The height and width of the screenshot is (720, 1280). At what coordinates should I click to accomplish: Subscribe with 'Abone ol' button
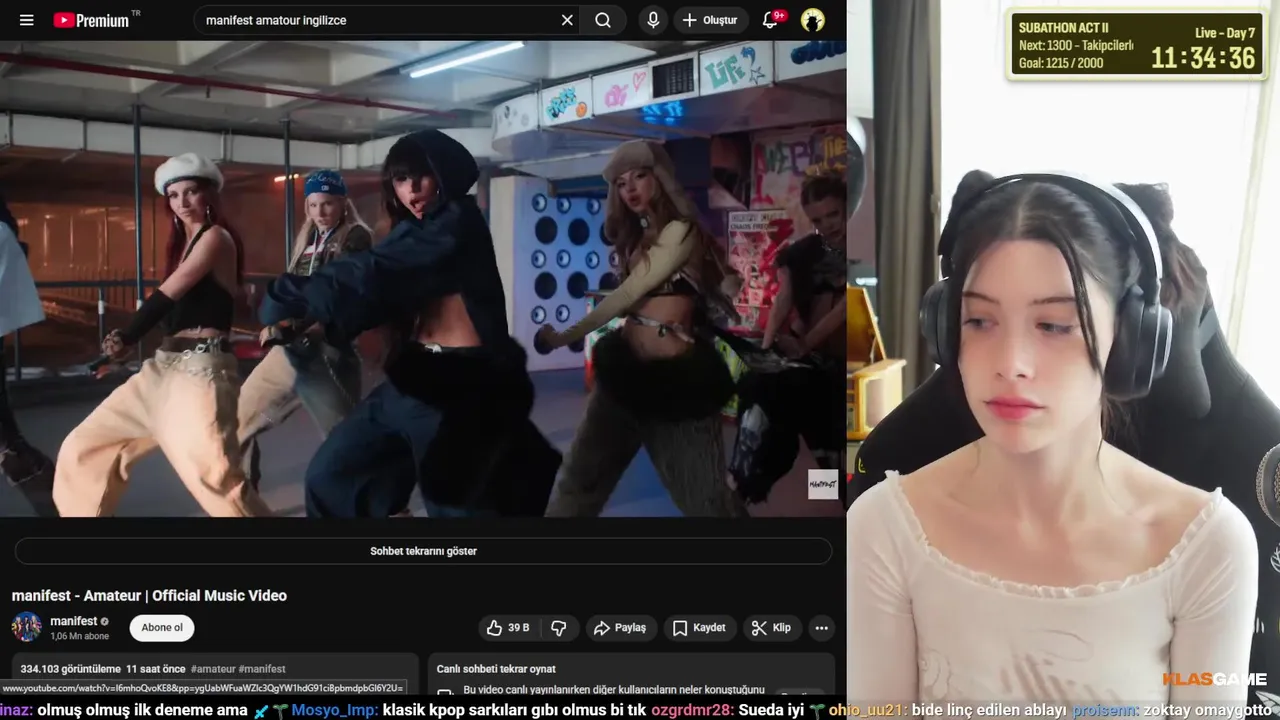162,628
